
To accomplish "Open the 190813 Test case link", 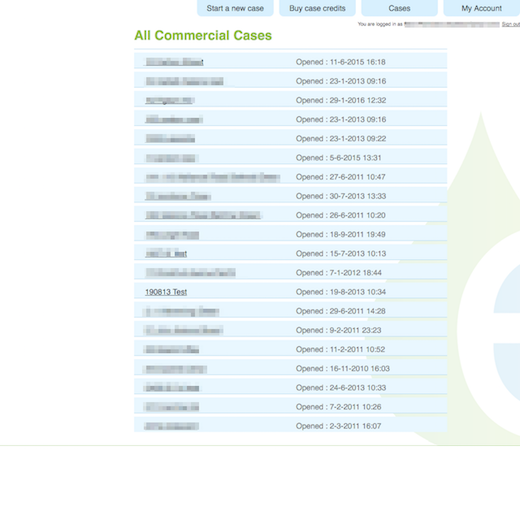I will (x=166, y=292).
